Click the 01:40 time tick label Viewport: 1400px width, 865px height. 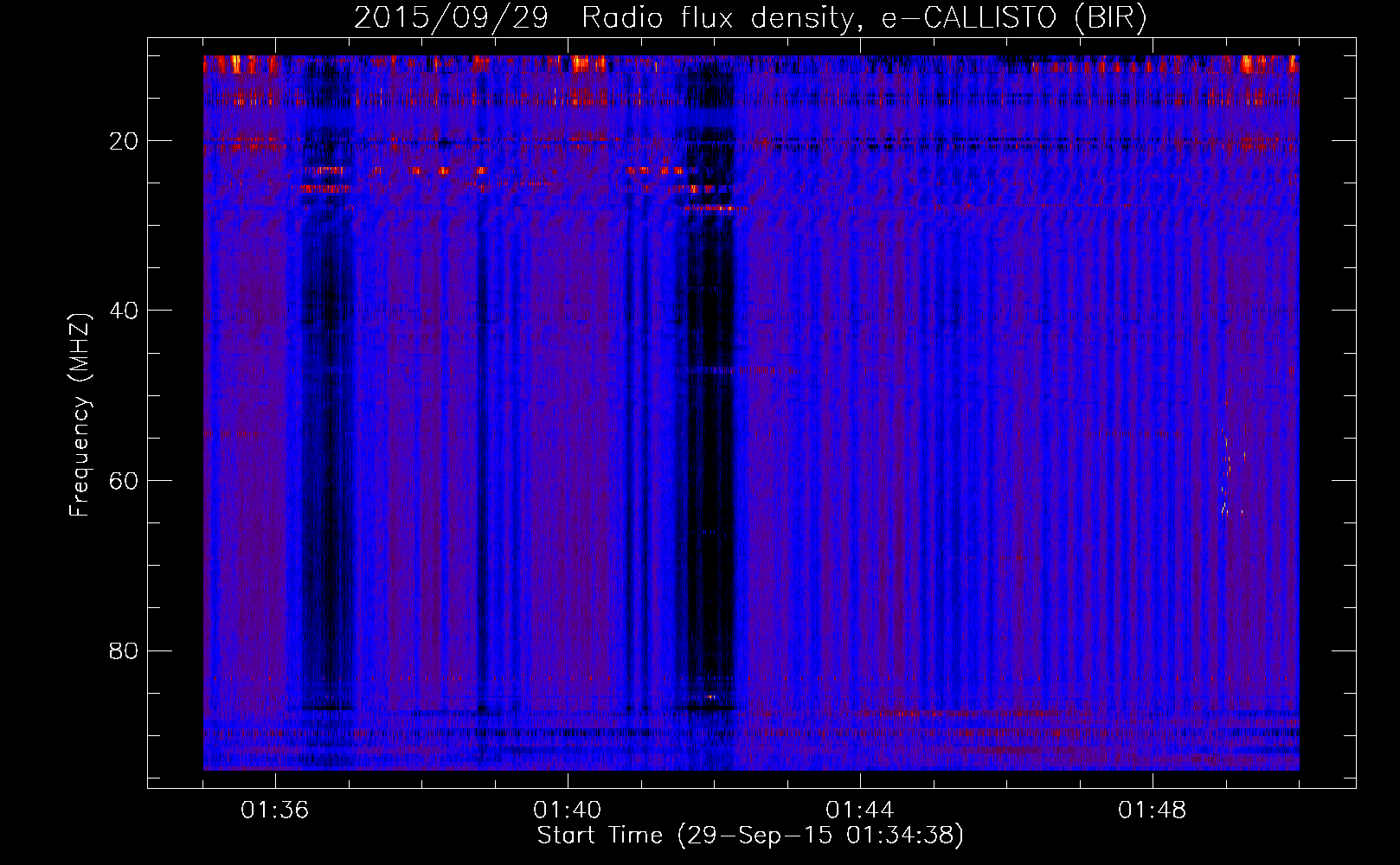(x=568, y=811)
